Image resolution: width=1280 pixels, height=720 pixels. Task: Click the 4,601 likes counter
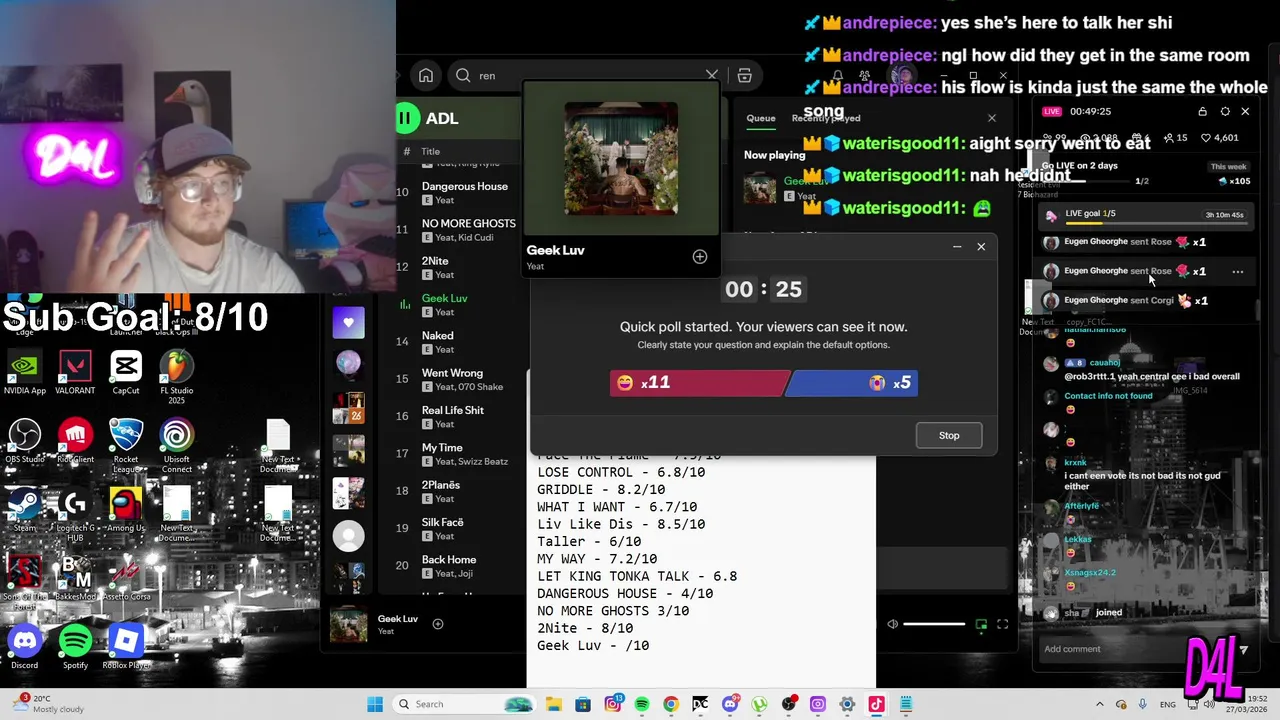point(1220,138)
